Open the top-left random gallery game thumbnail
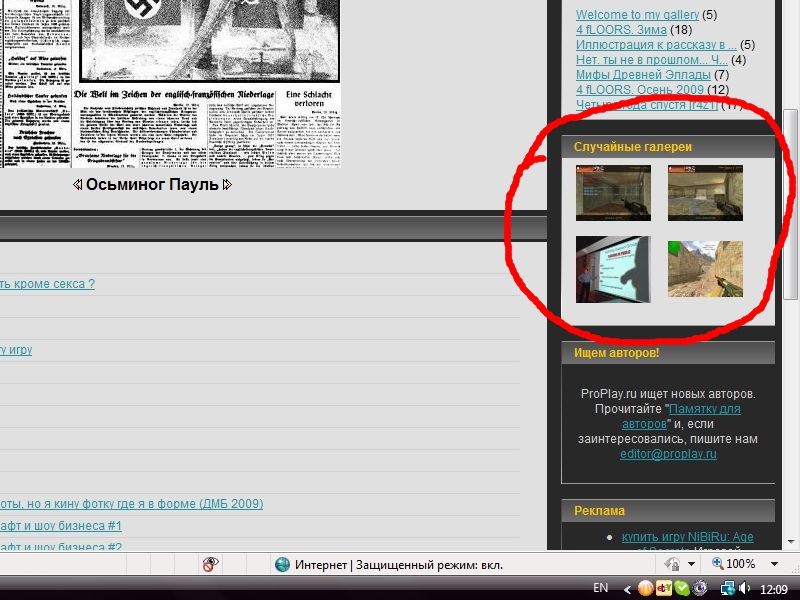The image size is (800, 600). pos(613,192)
